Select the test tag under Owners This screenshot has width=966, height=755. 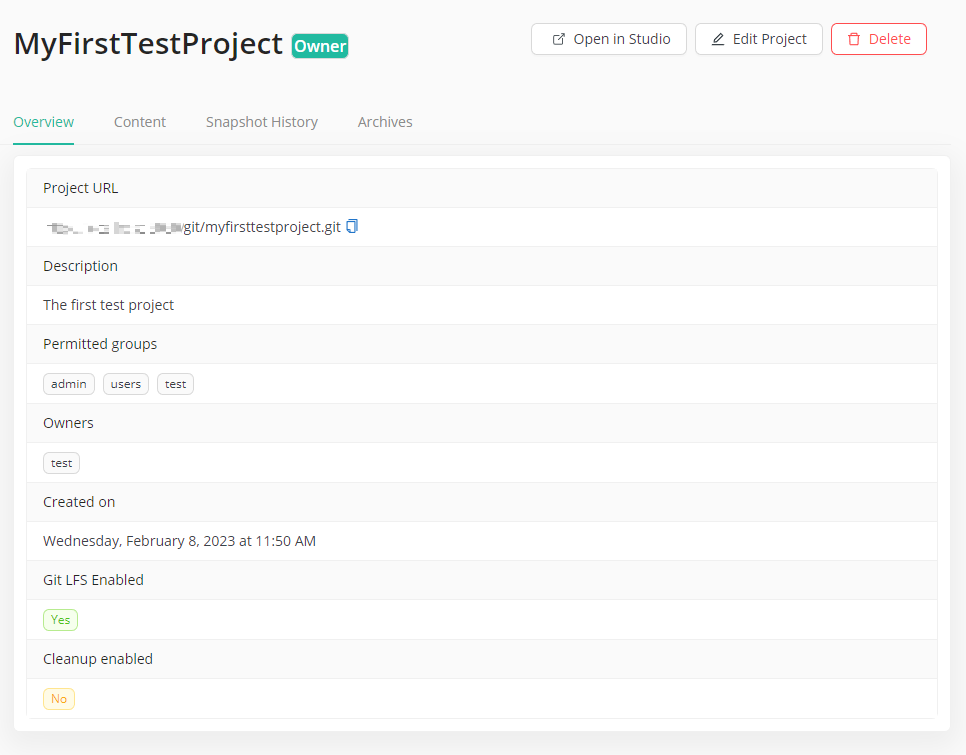[61, 463]
